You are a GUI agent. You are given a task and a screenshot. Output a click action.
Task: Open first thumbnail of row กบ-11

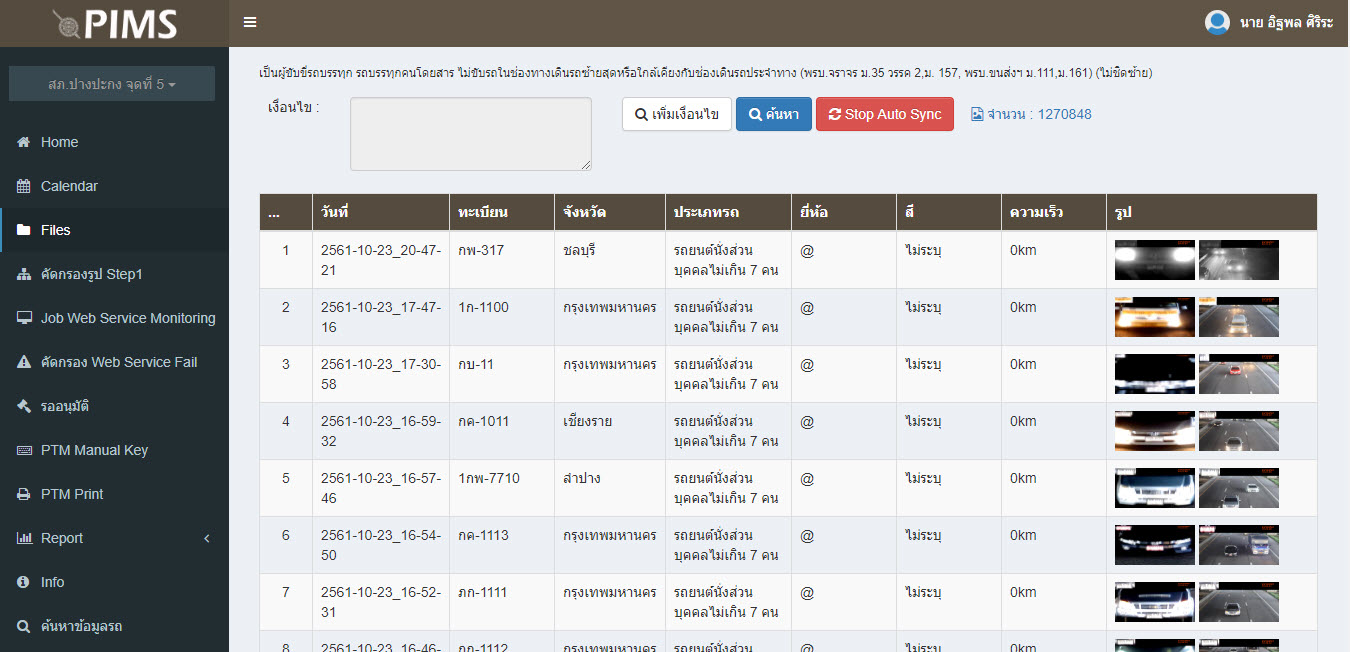coord(1155,374)
